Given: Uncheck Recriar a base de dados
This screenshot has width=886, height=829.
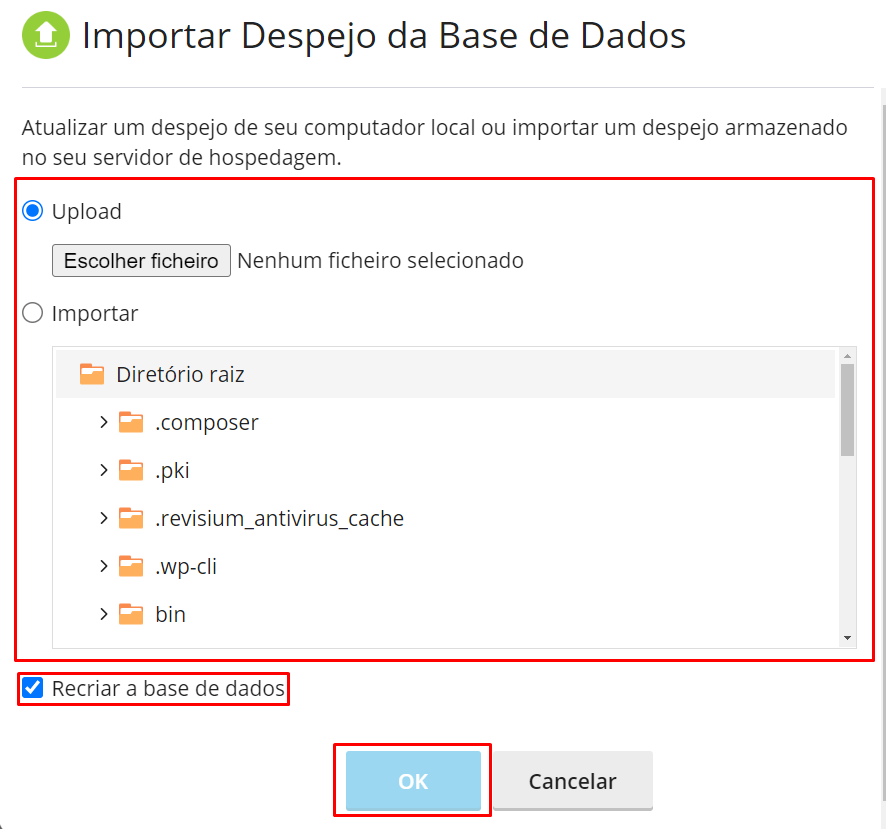Looking at the screenshot, I should click(33, 688).
